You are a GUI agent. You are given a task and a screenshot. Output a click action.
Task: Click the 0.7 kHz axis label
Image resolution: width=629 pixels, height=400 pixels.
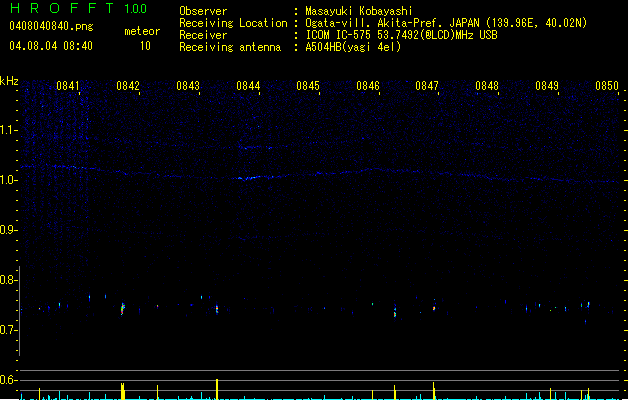[9, 330]
